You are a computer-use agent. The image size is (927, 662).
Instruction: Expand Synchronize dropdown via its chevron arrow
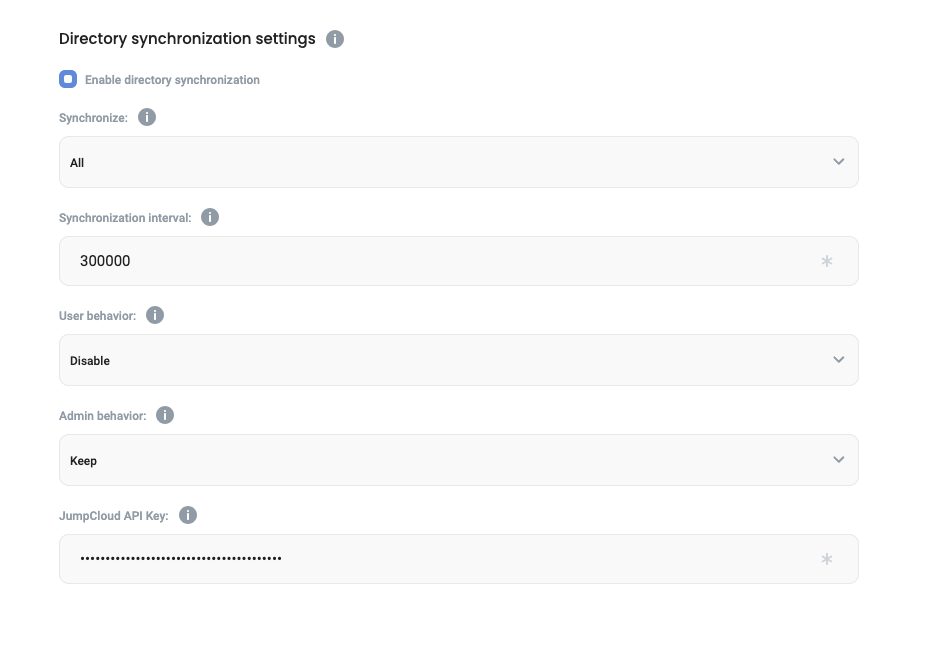[838, 162]
